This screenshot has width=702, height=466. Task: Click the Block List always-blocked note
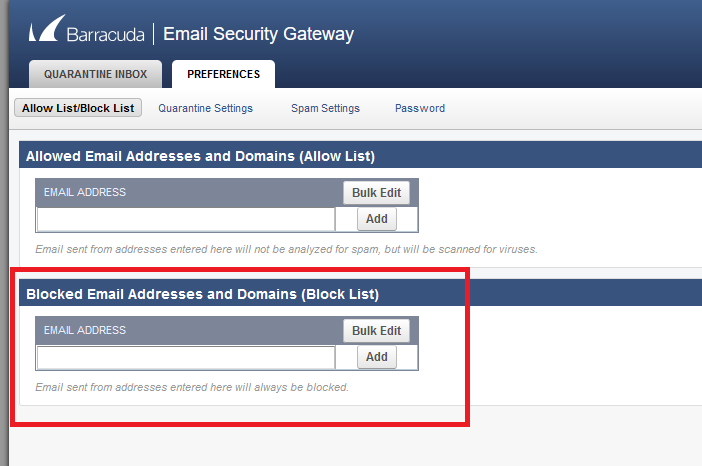pyautogui.click(x=192, y=387)
